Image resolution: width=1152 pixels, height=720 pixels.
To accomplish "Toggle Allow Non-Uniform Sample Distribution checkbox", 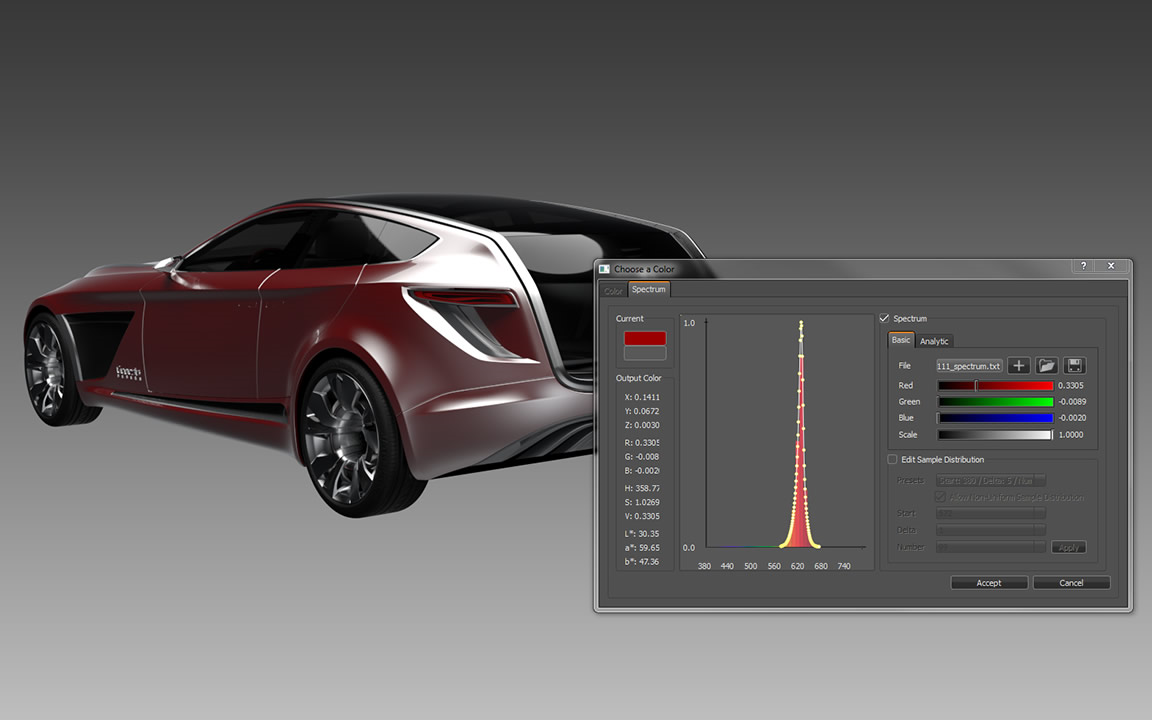I will click(x=940, y=497).
